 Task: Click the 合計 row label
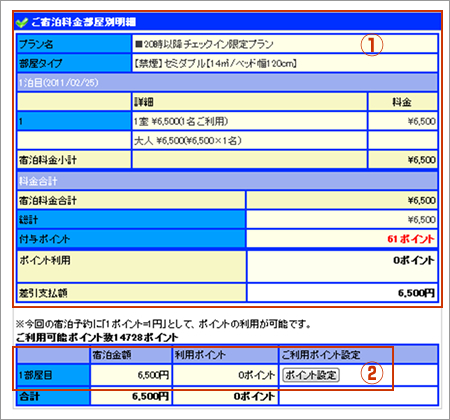(53, 396)
